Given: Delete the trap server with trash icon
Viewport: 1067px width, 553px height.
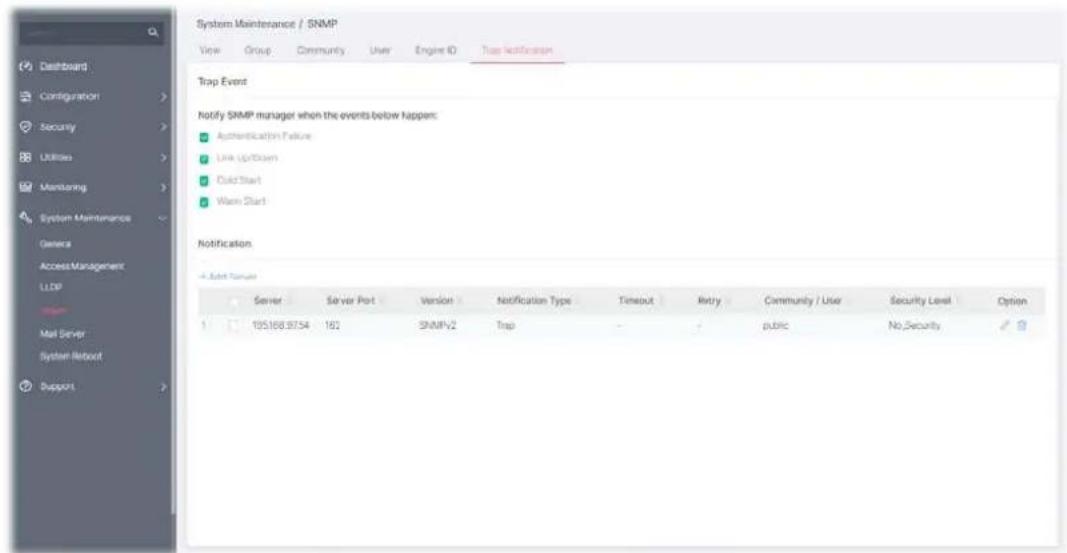Looking at the screenshot, I should (1021, 325).
